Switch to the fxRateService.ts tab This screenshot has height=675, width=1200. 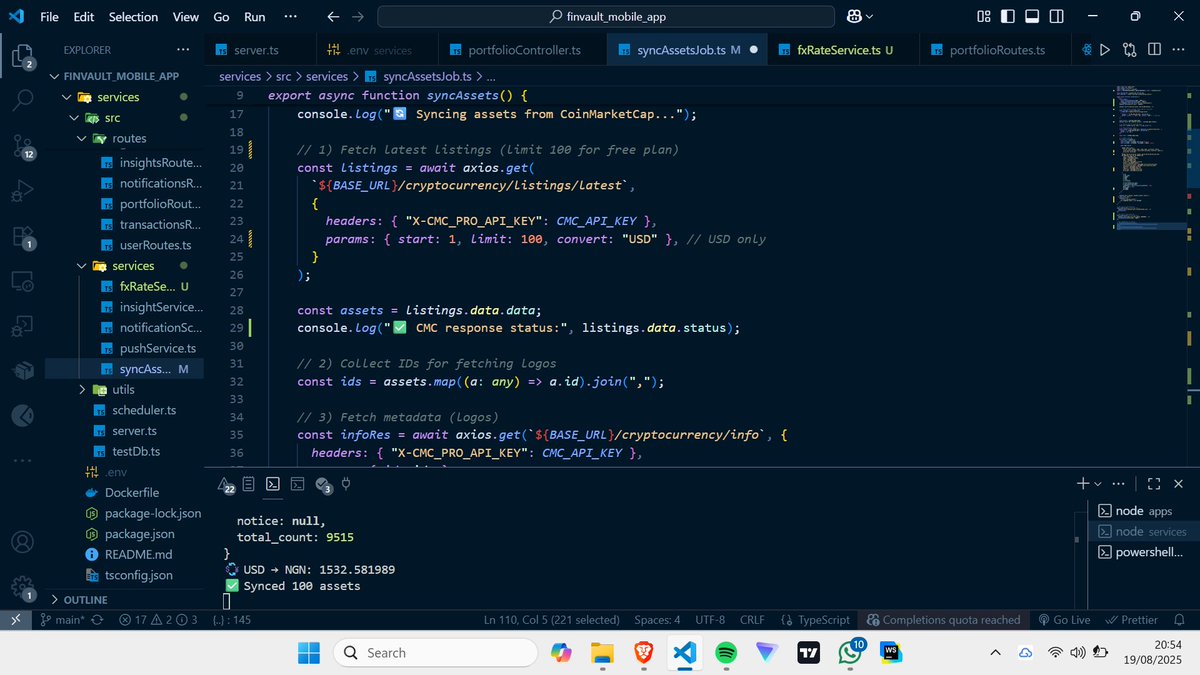(845, 50)
